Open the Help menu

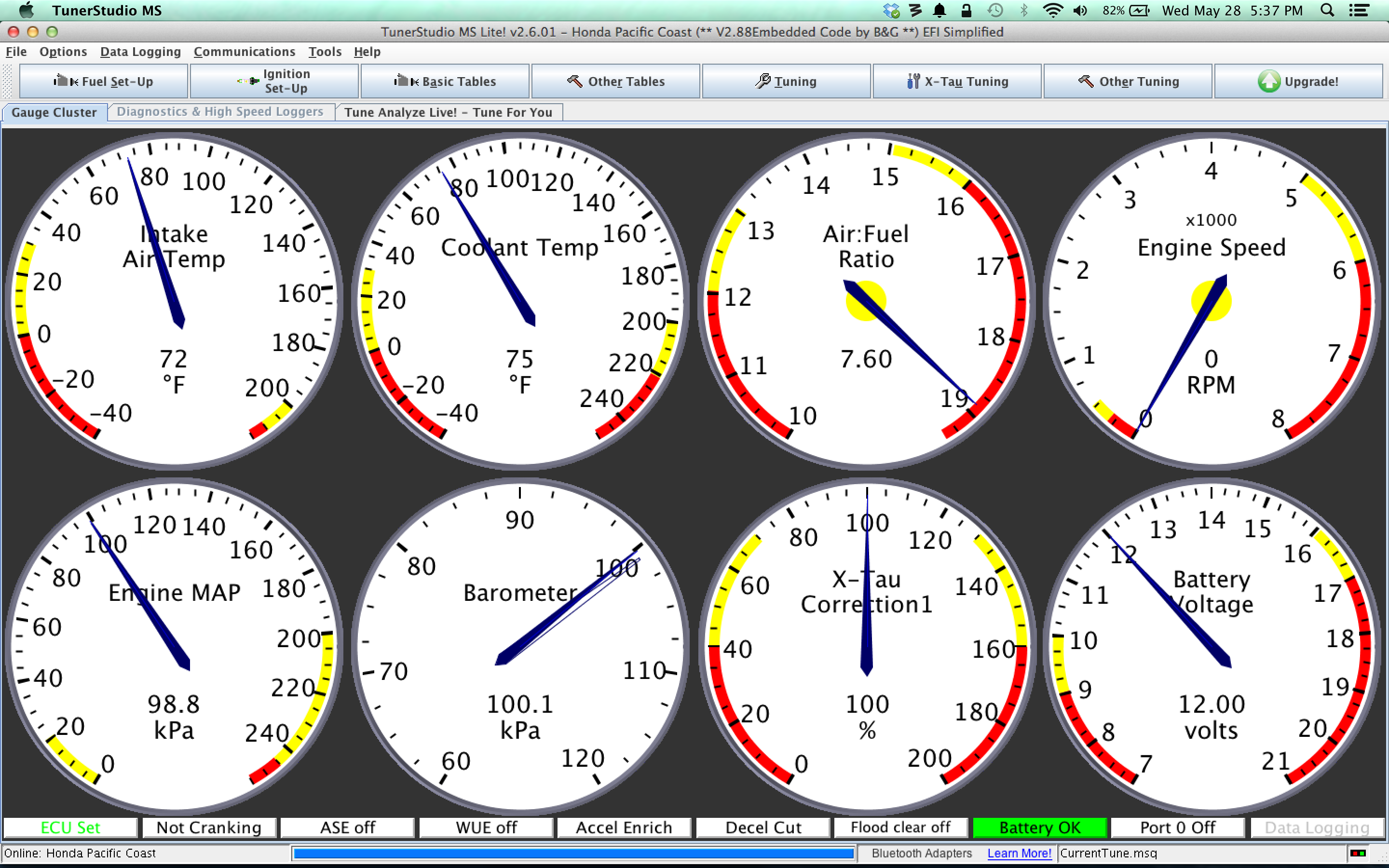[367, 52]
